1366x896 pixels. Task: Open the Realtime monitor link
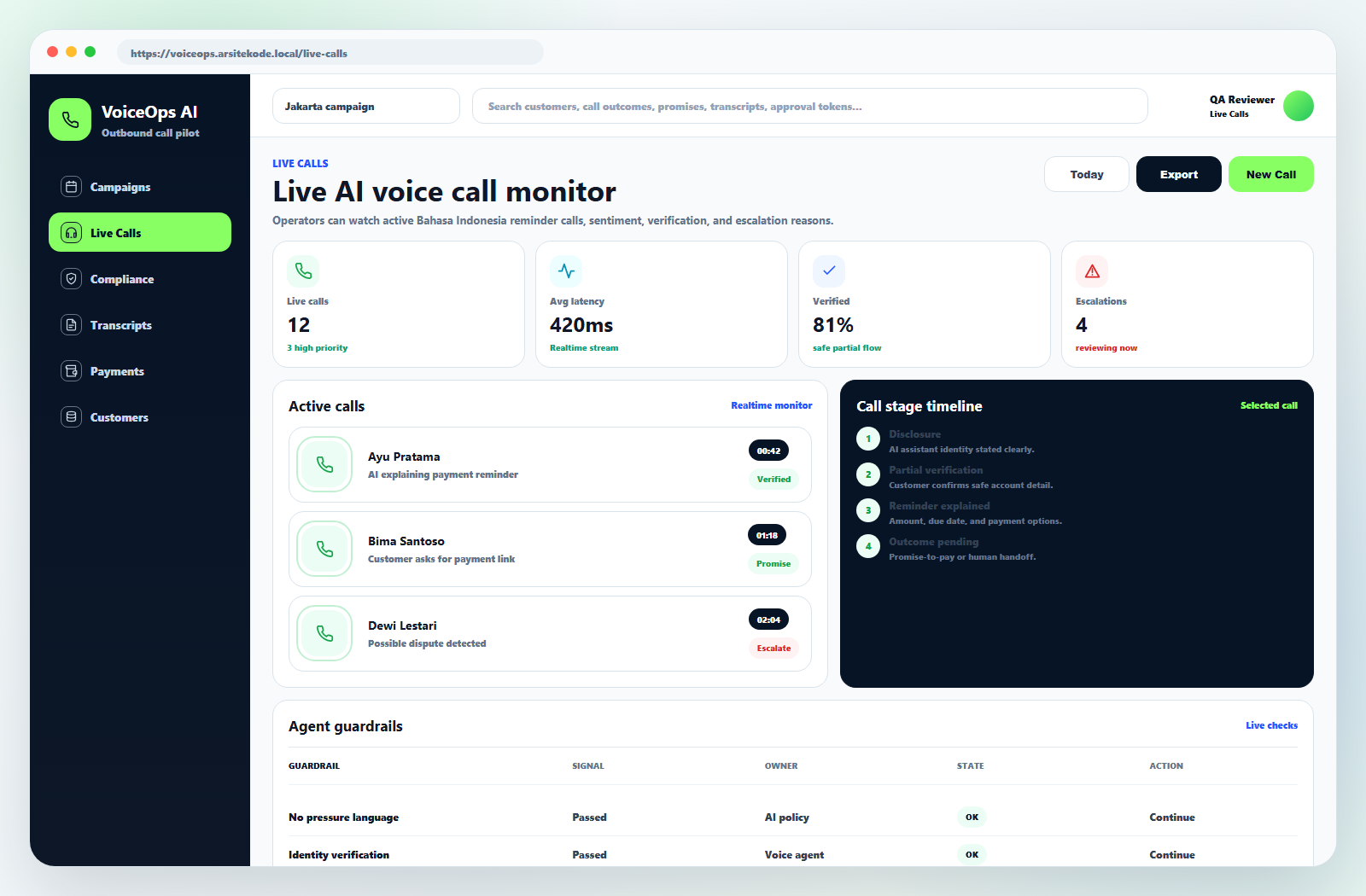point(772,405)
